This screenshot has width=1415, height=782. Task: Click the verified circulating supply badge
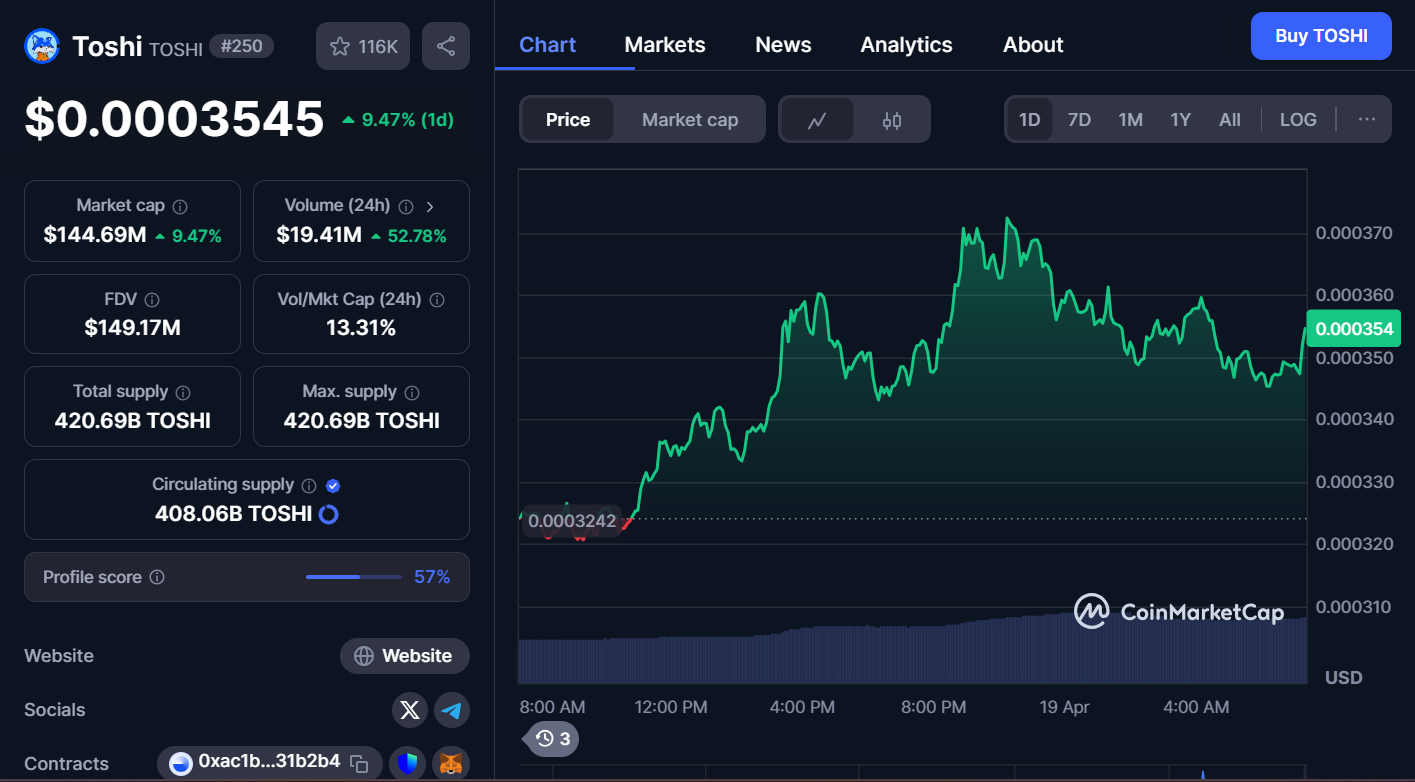point(334,486)
